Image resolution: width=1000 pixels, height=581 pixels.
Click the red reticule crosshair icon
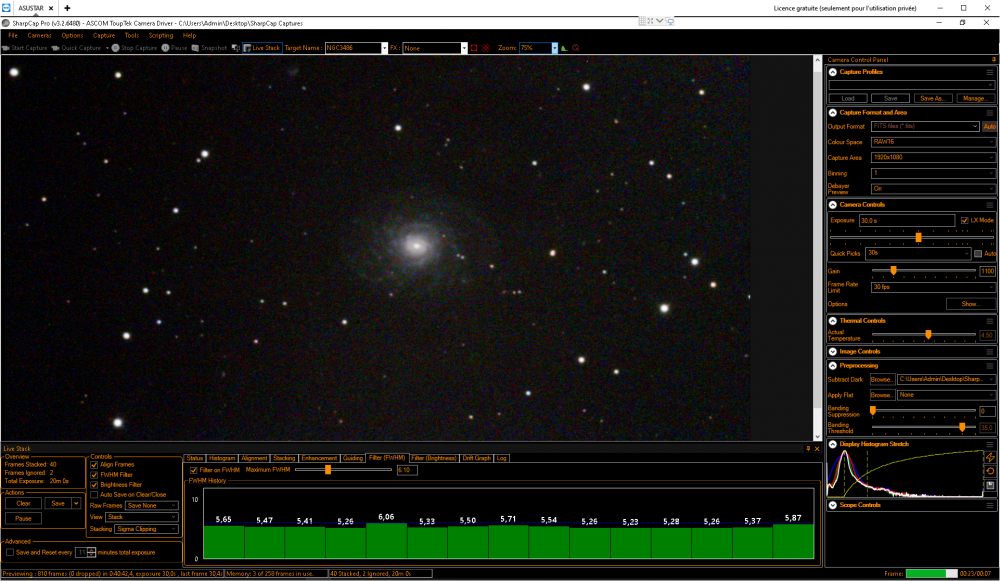coord(486,48)
